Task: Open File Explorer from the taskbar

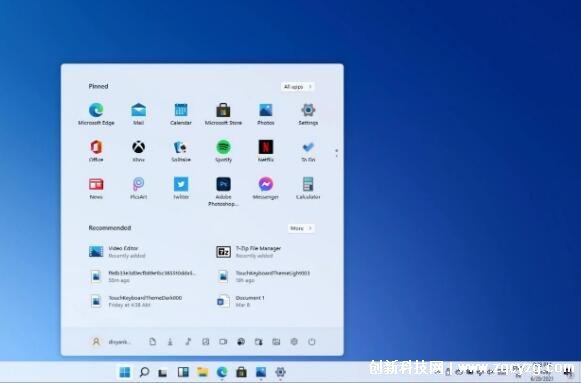Action: pos(202,372)
